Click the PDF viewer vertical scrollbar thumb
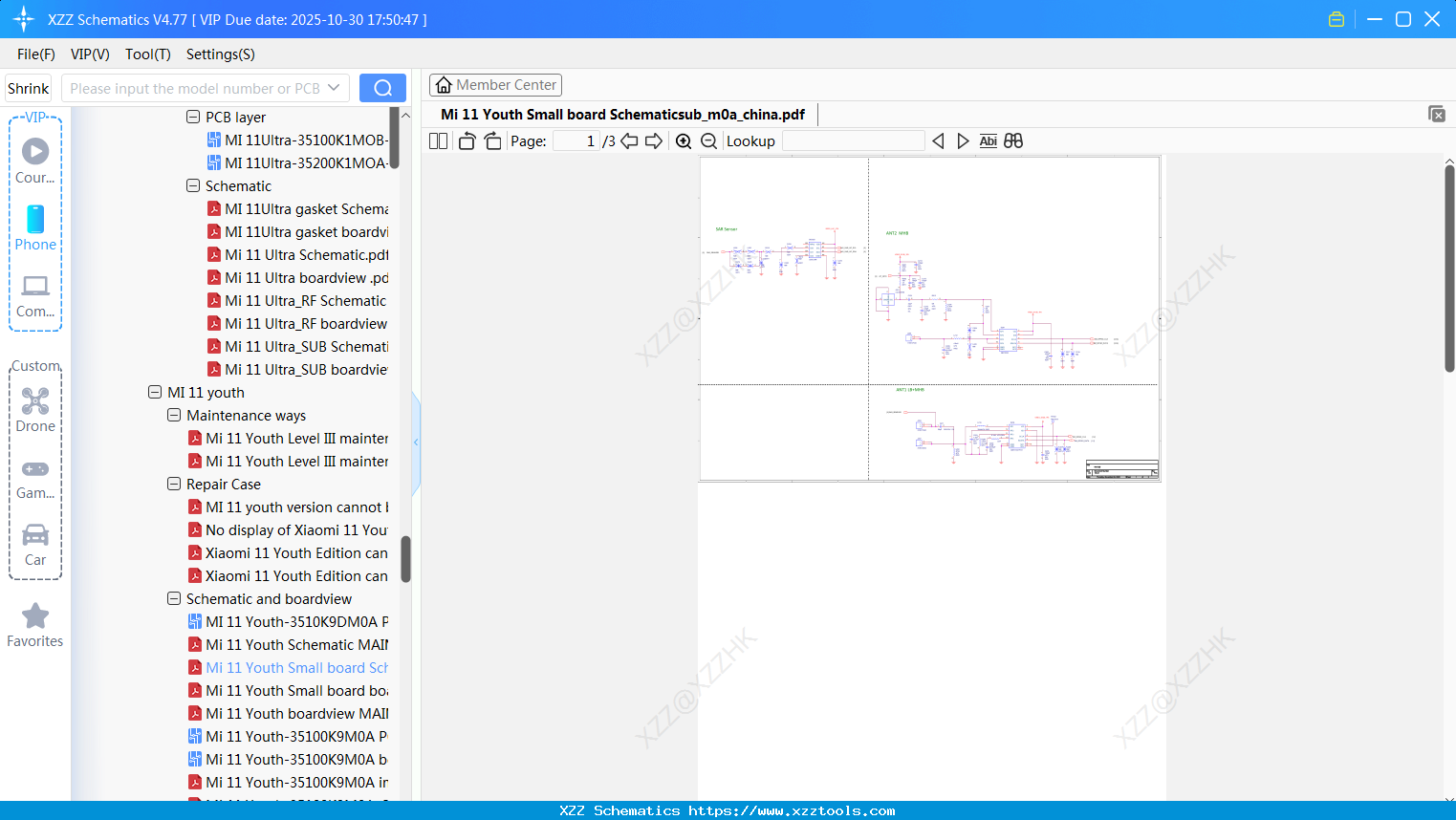Viewport: 1456px width, 820px height. tap(1449, 269)
